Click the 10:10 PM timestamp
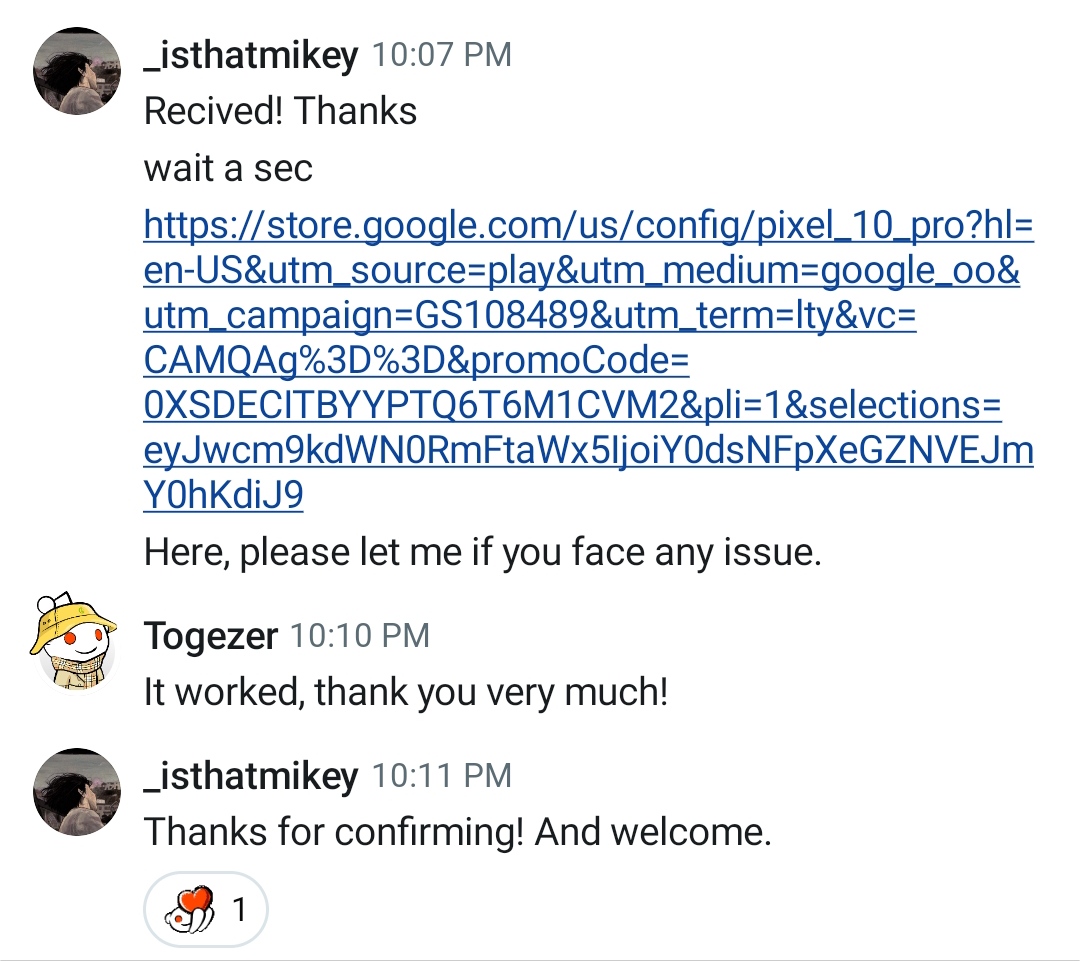This screenshot has width=1080, height=961. coord(359,636)
